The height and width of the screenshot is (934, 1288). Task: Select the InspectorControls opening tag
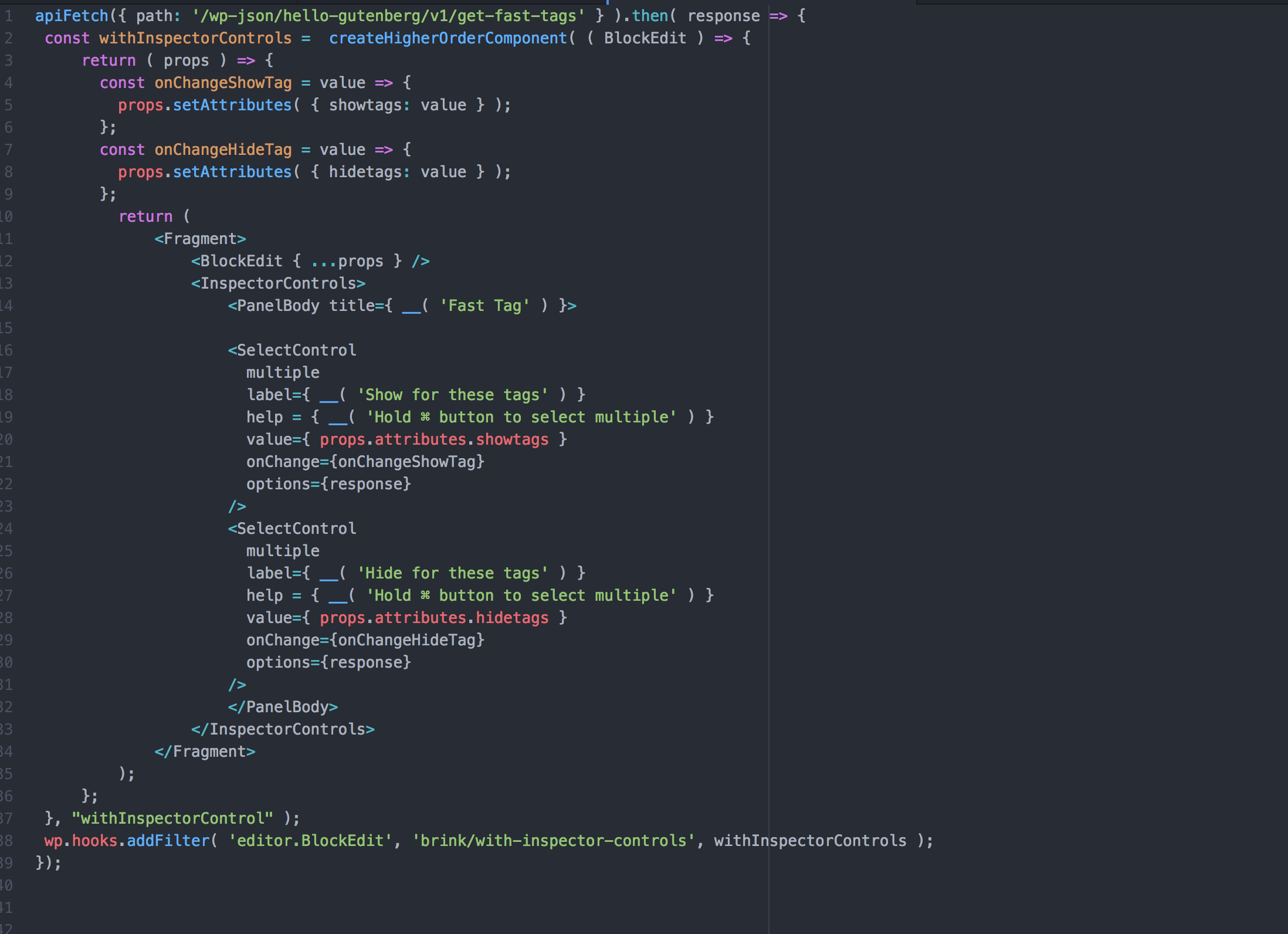pos(278,283)
